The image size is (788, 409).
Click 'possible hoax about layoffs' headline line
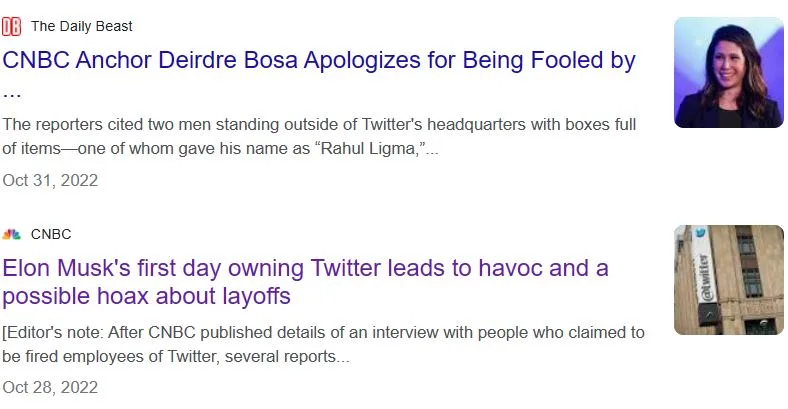(146, 296)
